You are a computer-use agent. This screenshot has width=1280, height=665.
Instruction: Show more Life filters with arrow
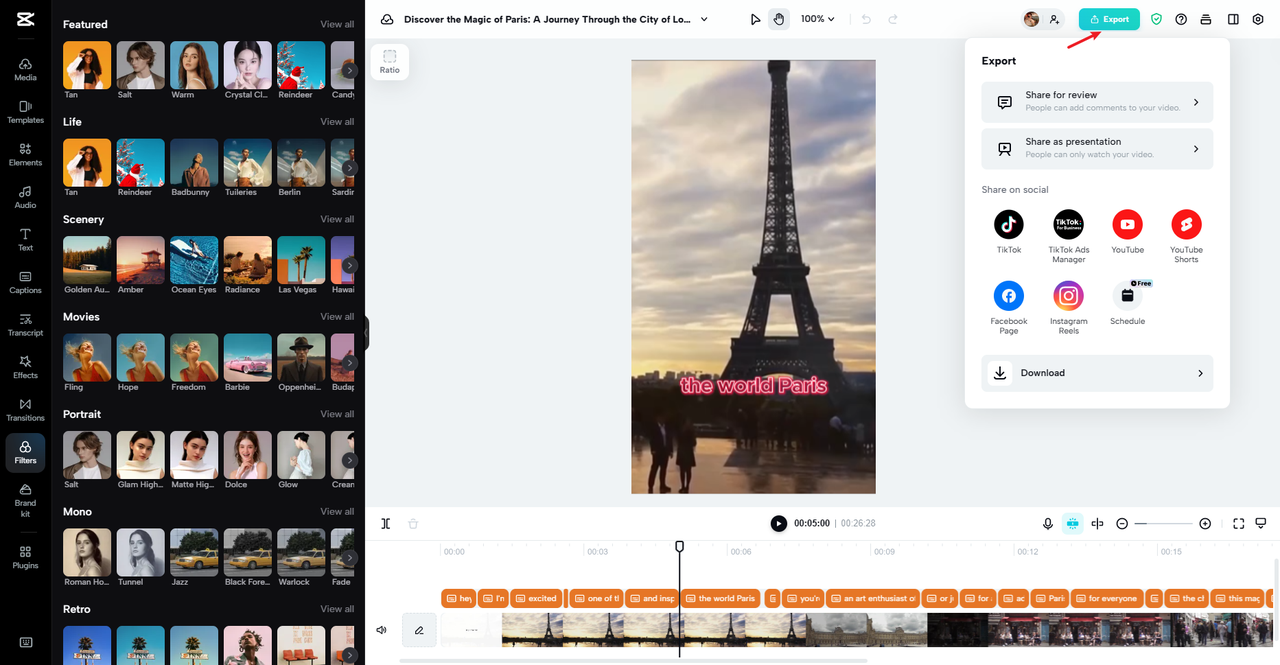click(x=349, y=168)
